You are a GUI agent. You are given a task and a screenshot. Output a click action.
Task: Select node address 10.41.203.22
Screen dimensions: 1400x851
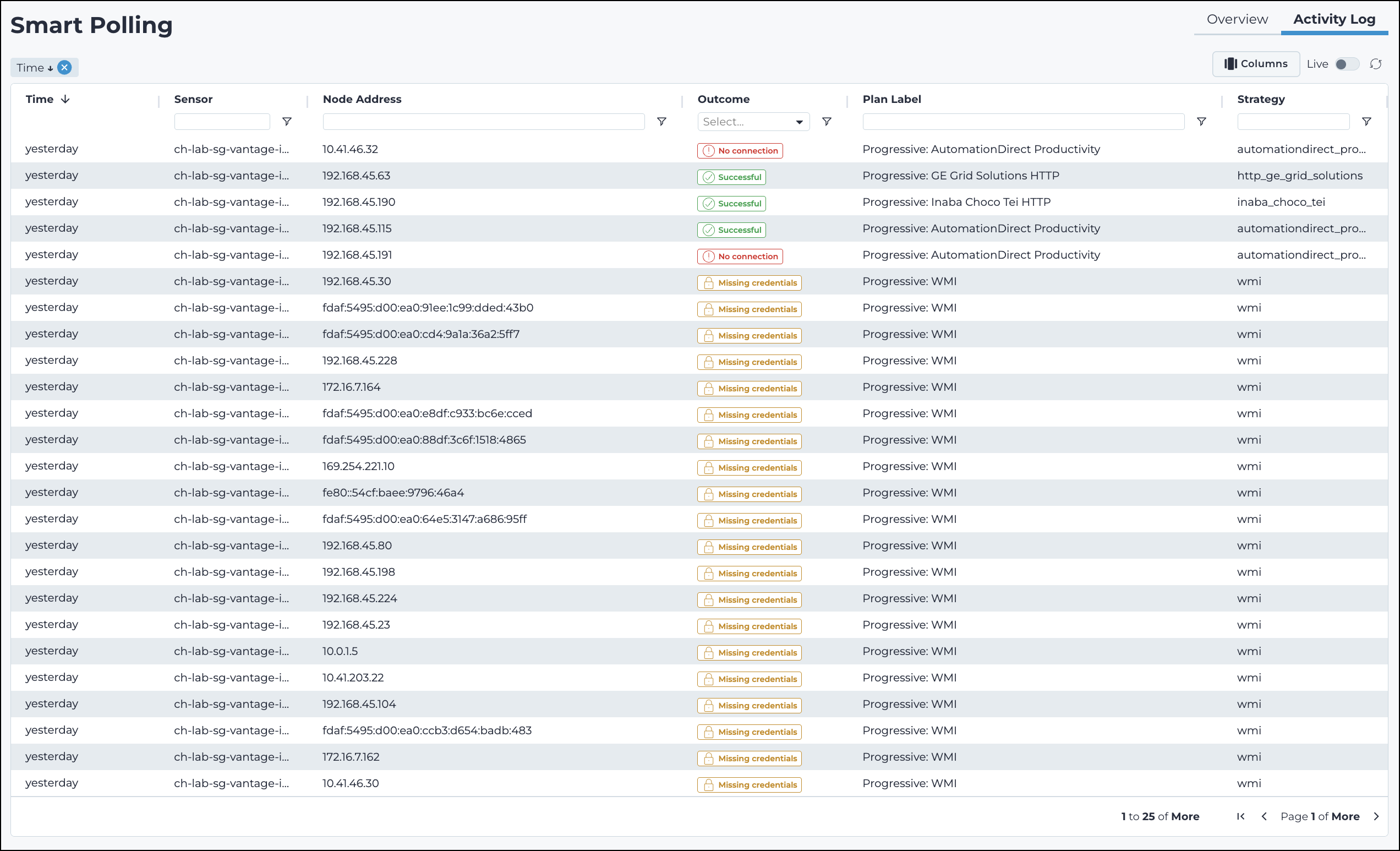click(353, 678)
